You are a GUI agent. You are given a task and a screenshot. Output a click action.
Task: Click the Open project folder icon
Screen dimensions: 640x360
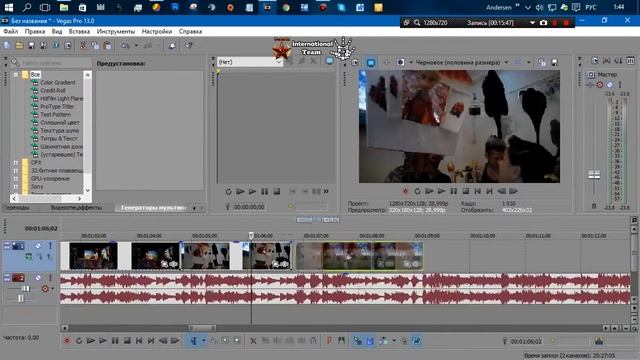19,45
